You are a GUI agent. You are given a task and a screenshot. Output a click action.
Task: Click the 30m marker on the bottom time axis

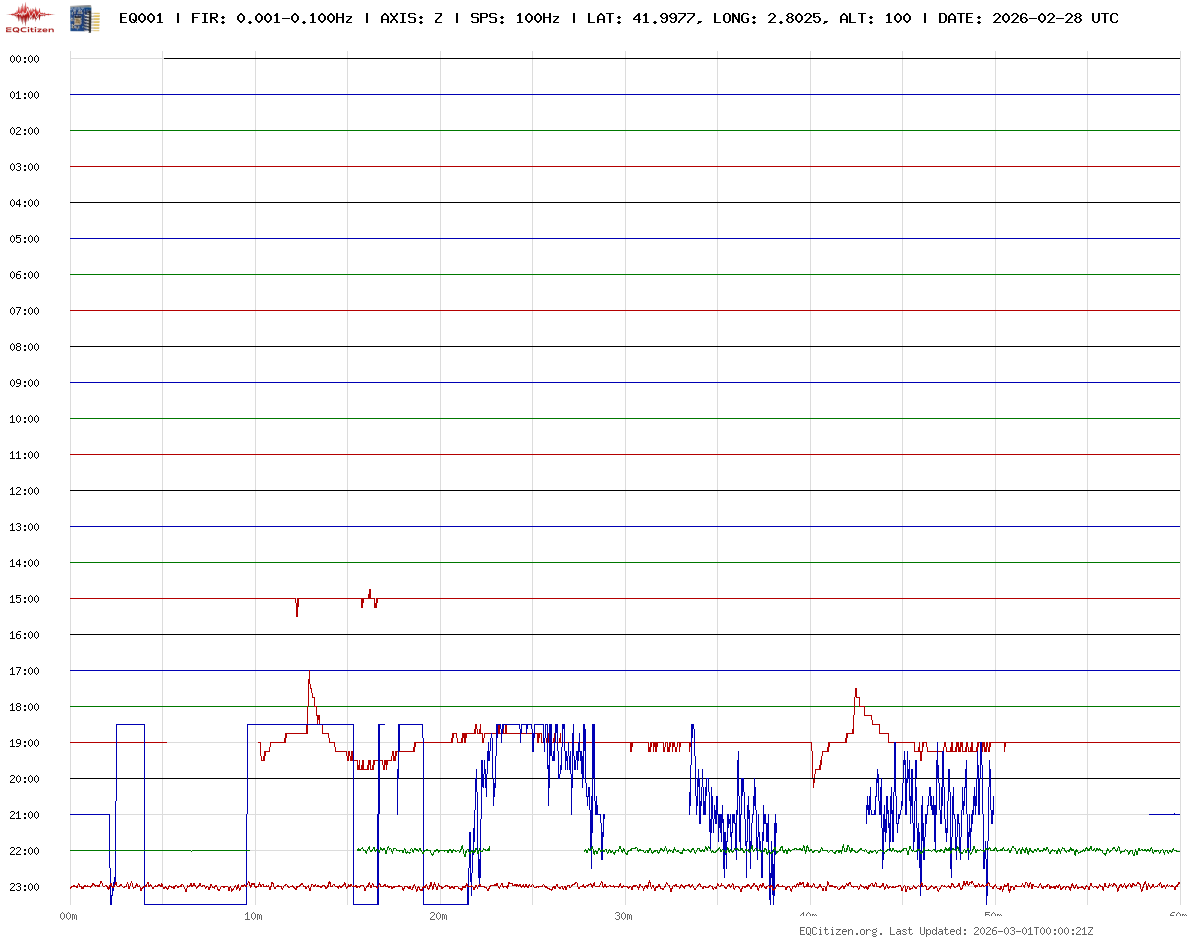[x=624, y=916]
